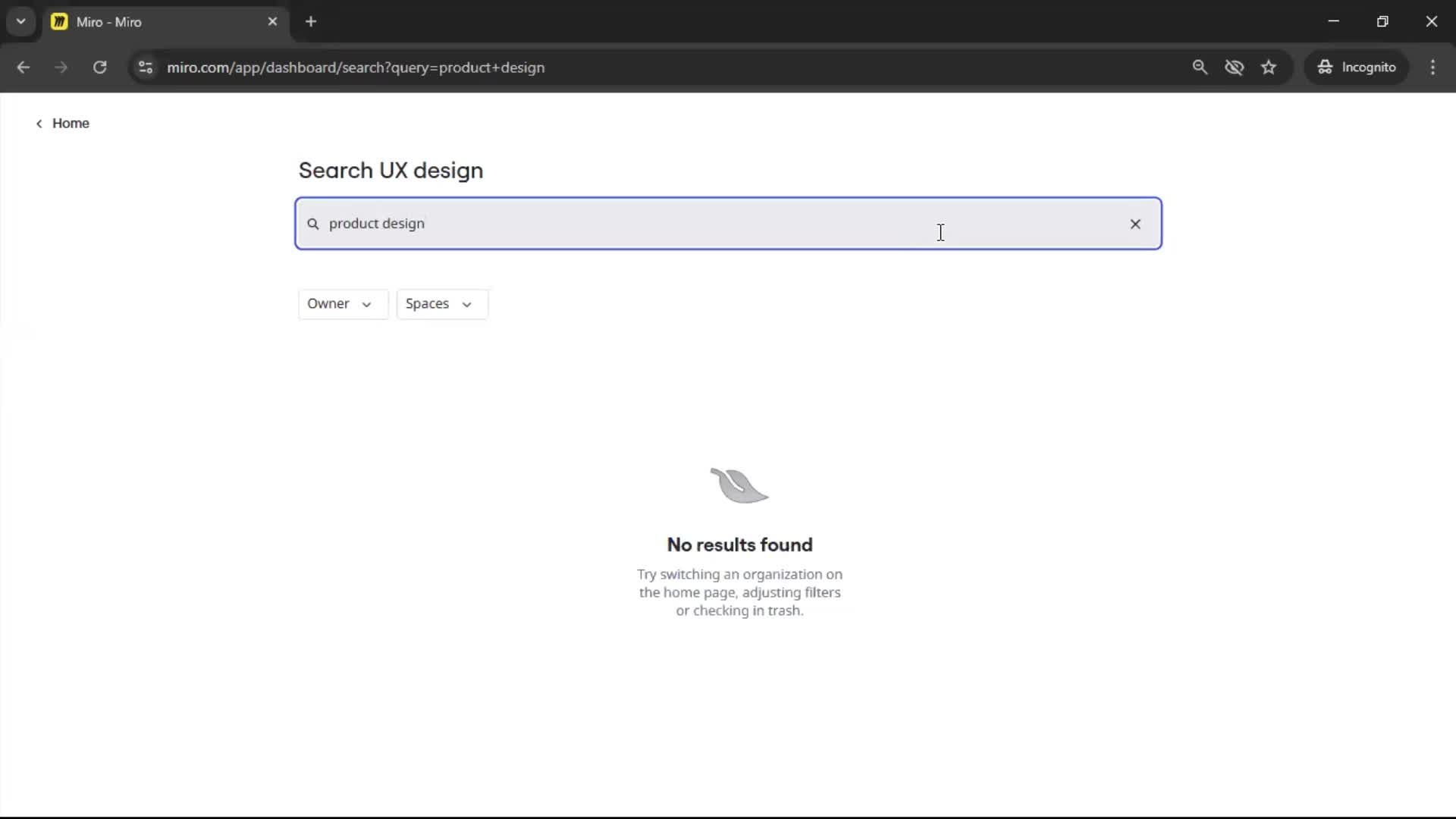Click third-party cookies blocked eye icon
1456x819 pixels.
(1234, 67)
